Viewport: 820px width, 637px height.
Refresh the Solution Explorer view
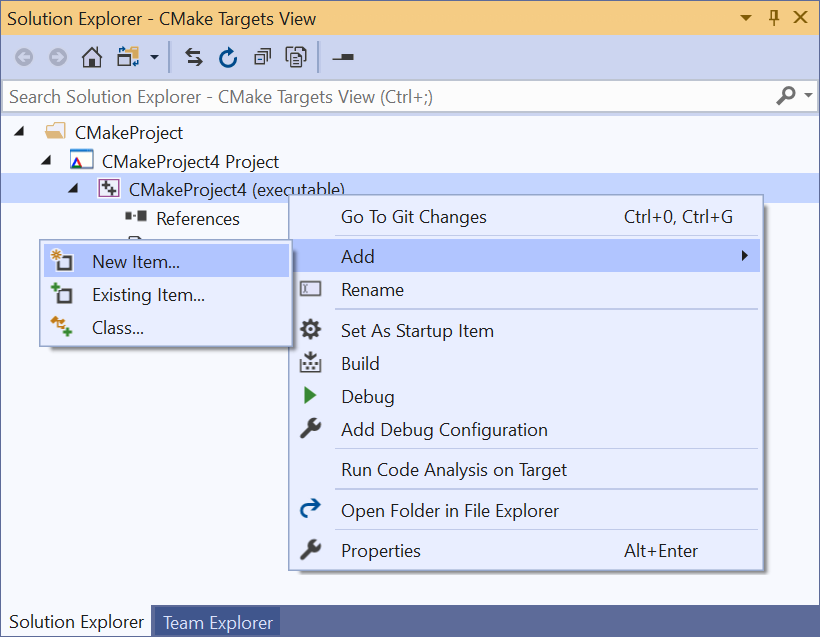(228, 57)
